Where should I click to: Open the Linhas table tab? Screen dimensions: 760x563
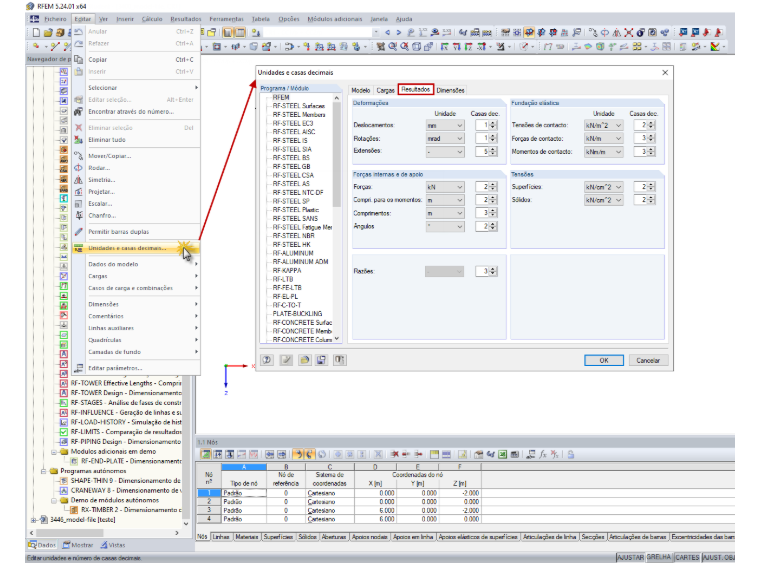click(x=221, y=537)
